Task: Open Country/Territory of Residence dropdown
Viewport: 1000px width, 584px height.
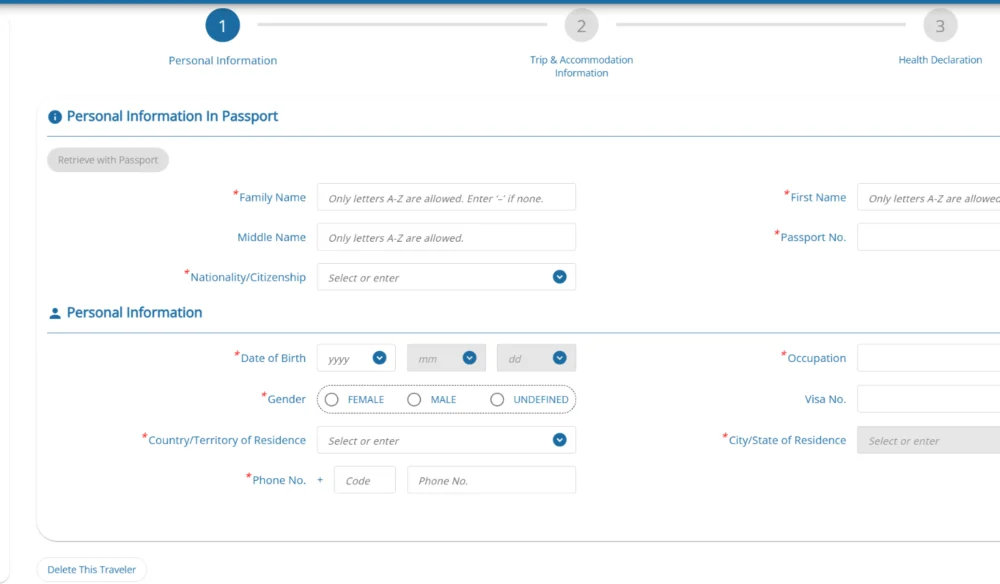Action: pyautogui.click(x=446, y=440)
